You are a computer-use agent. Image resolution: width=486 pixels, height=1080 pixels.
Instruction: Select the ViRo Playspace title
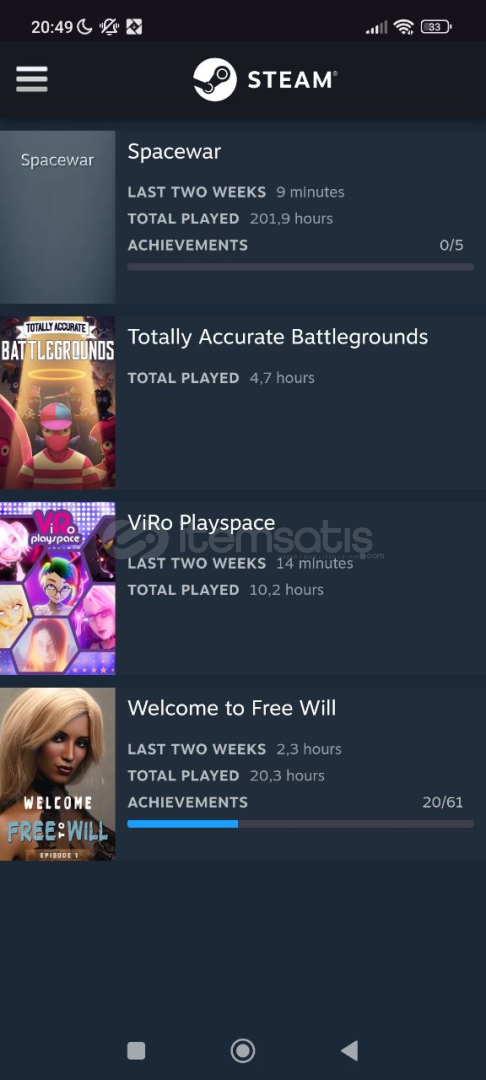coord(201,523)
